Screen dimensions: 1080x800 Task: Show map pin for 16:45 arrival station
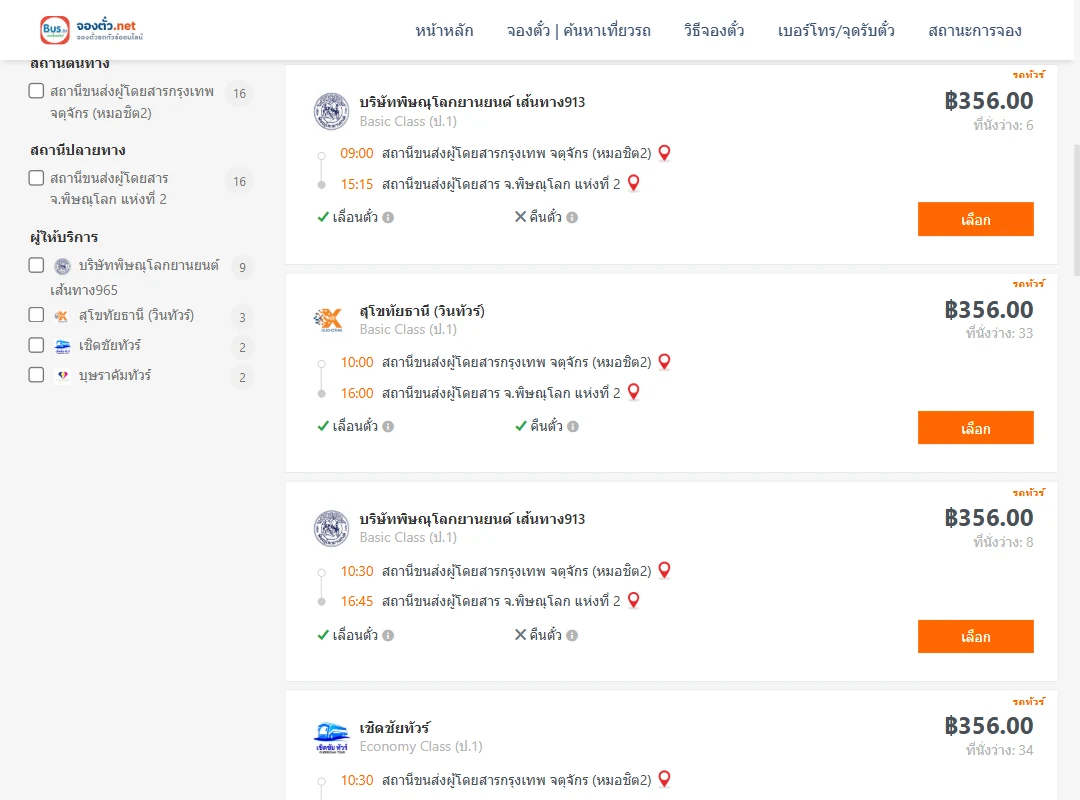[634, 601]
